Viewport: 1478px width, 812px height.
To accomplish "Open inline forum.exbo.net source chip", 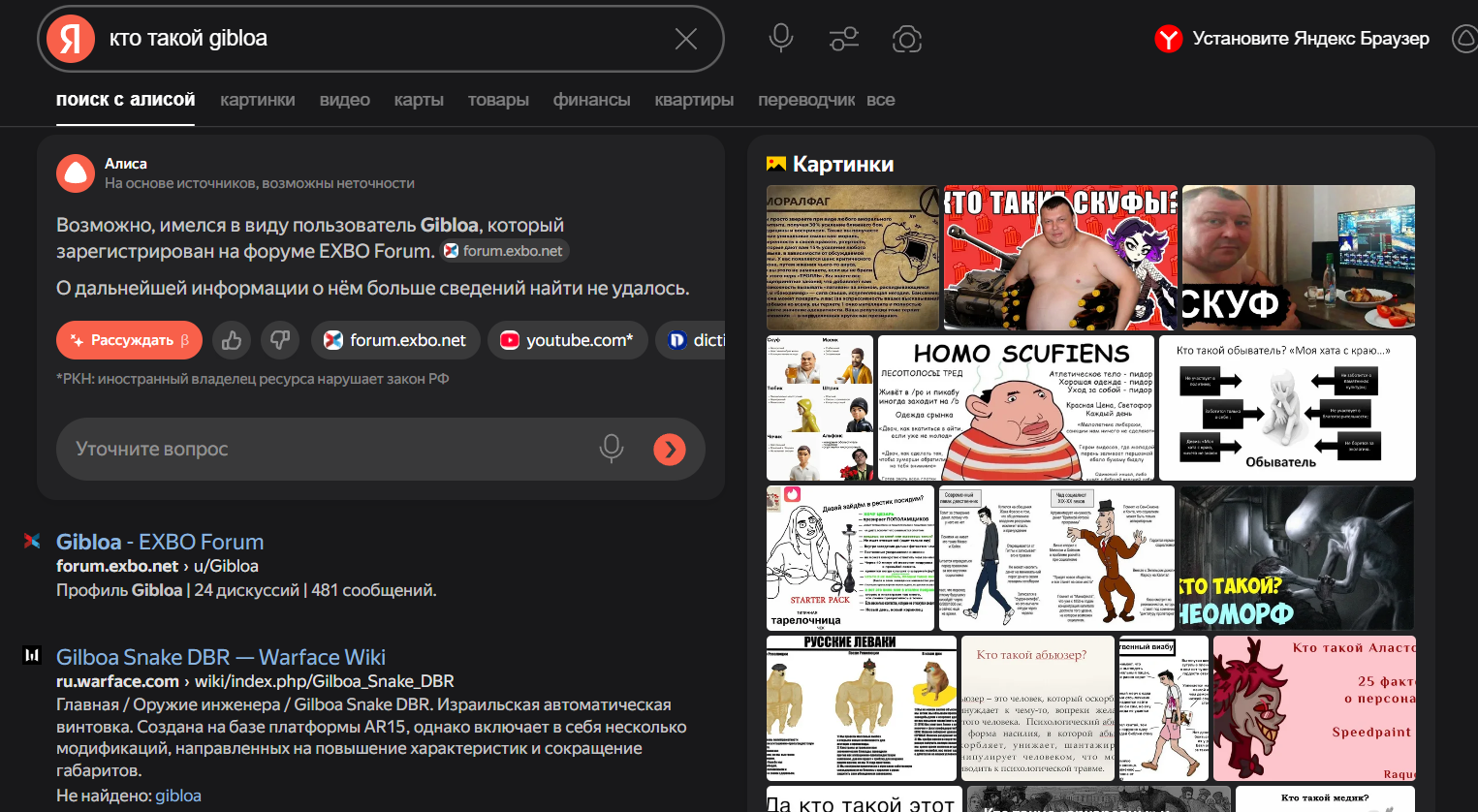I will pos(504,251).
